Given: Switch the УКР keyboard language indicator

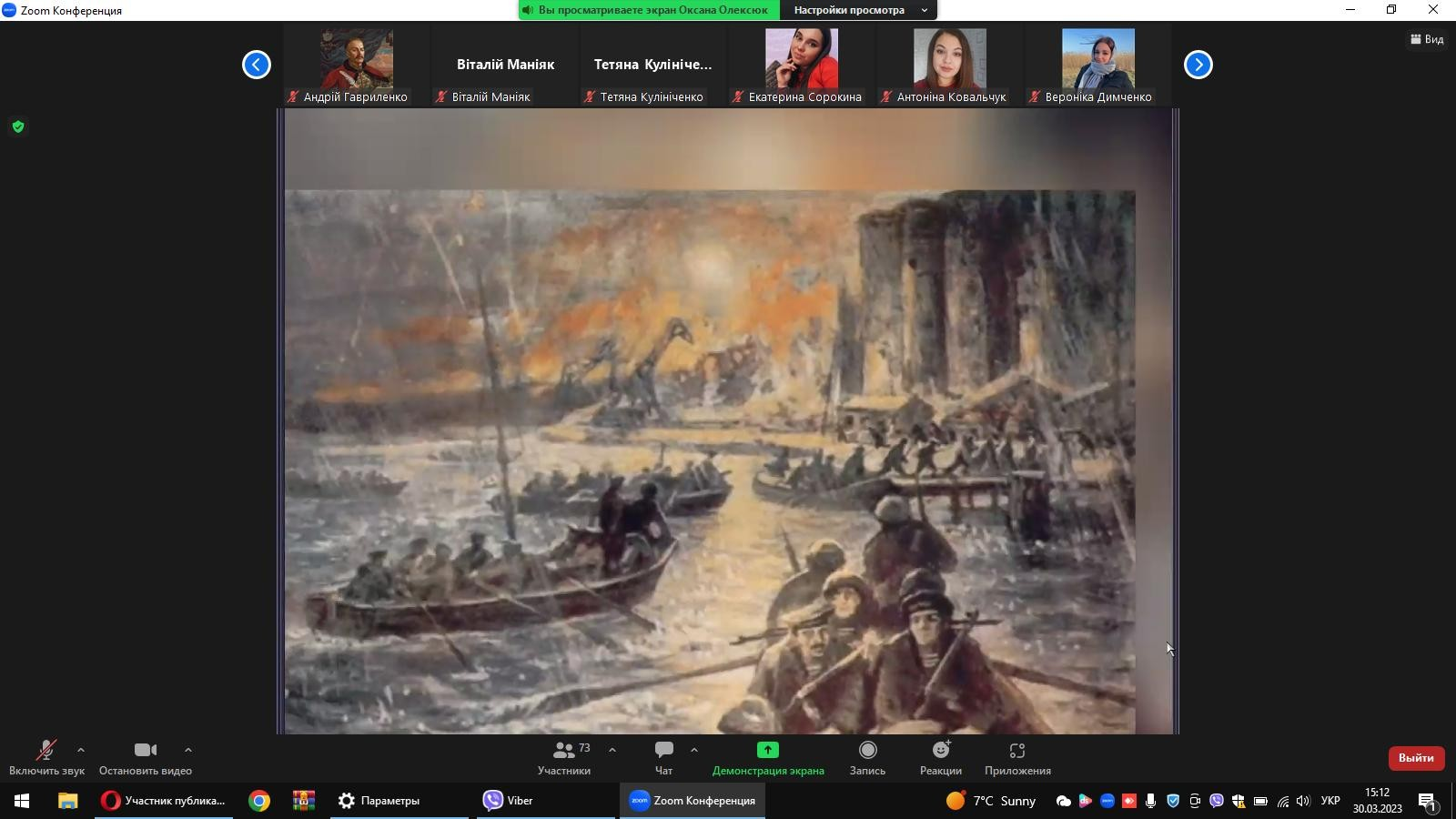Looking at the screenshot, I should [x=1330, y=801].
